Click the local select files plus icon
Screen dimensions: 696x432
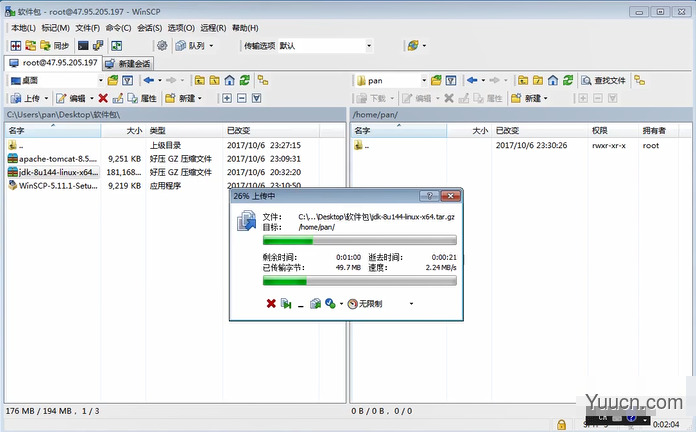[x=227, y=98]
